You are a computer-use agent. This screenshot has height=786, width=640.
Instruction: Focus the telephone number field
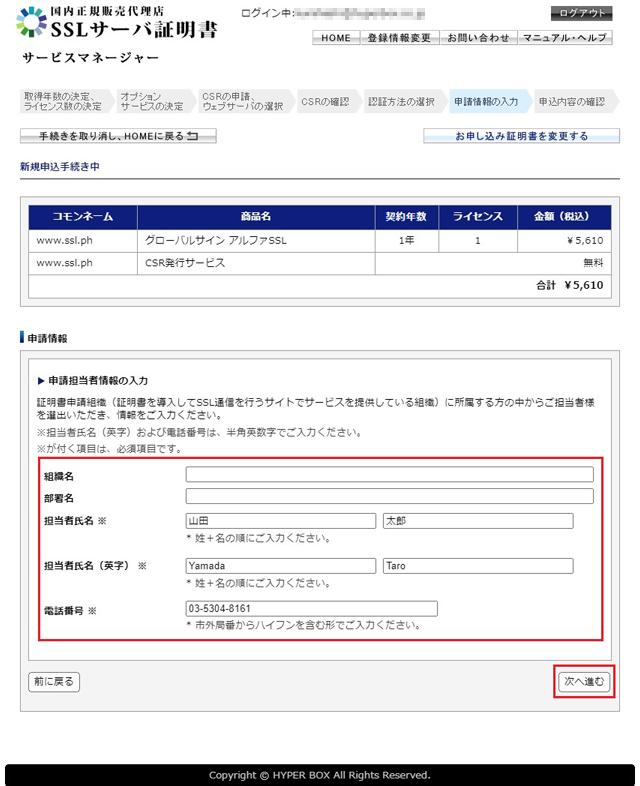click(x=311, y=609)
